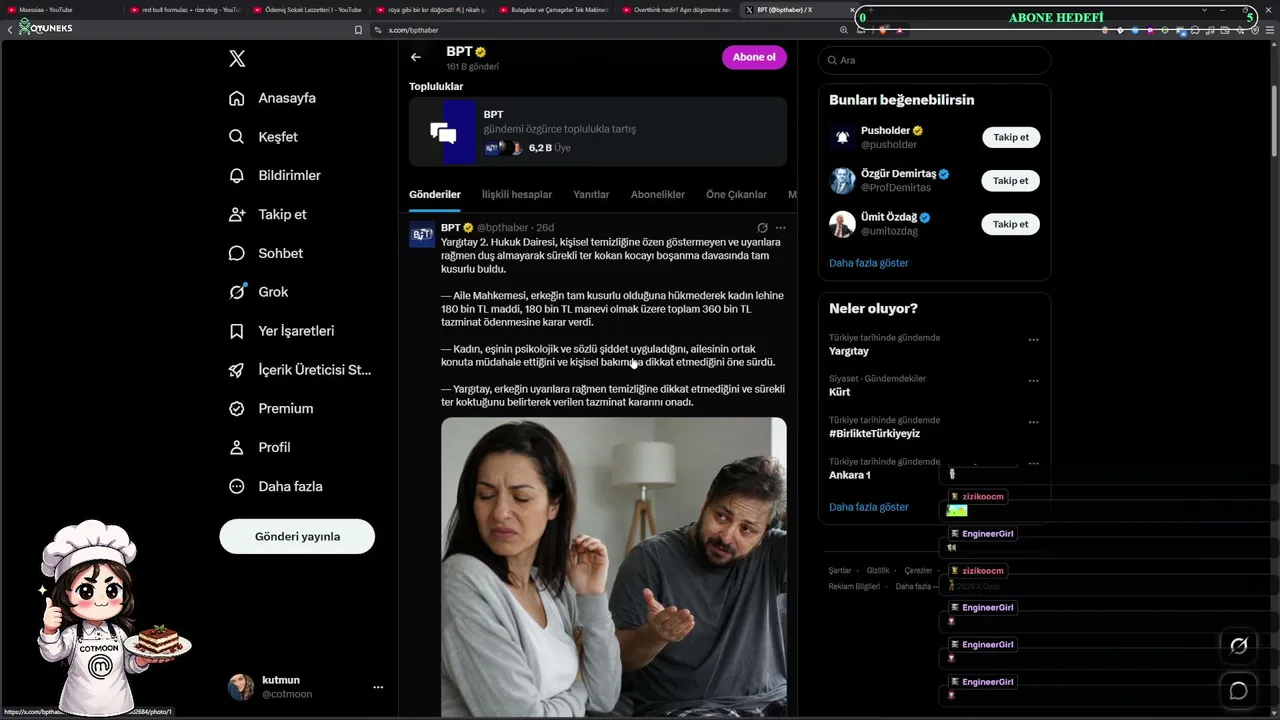Screen dimensions: 1280x720
Task: Open the floating Grok button at bottom right
Action: [1238, 646]
